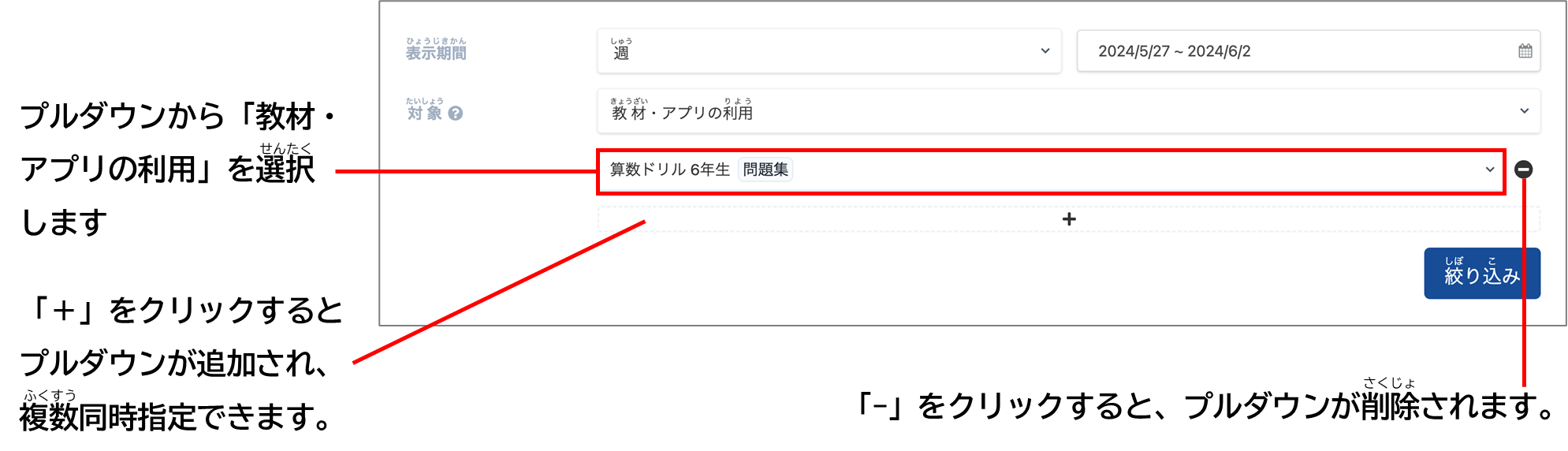Image resolution: width=1568 pixels, height=451 pixels.
Task: Add another pulldown with the plus icon
Action: (1068, 219)
